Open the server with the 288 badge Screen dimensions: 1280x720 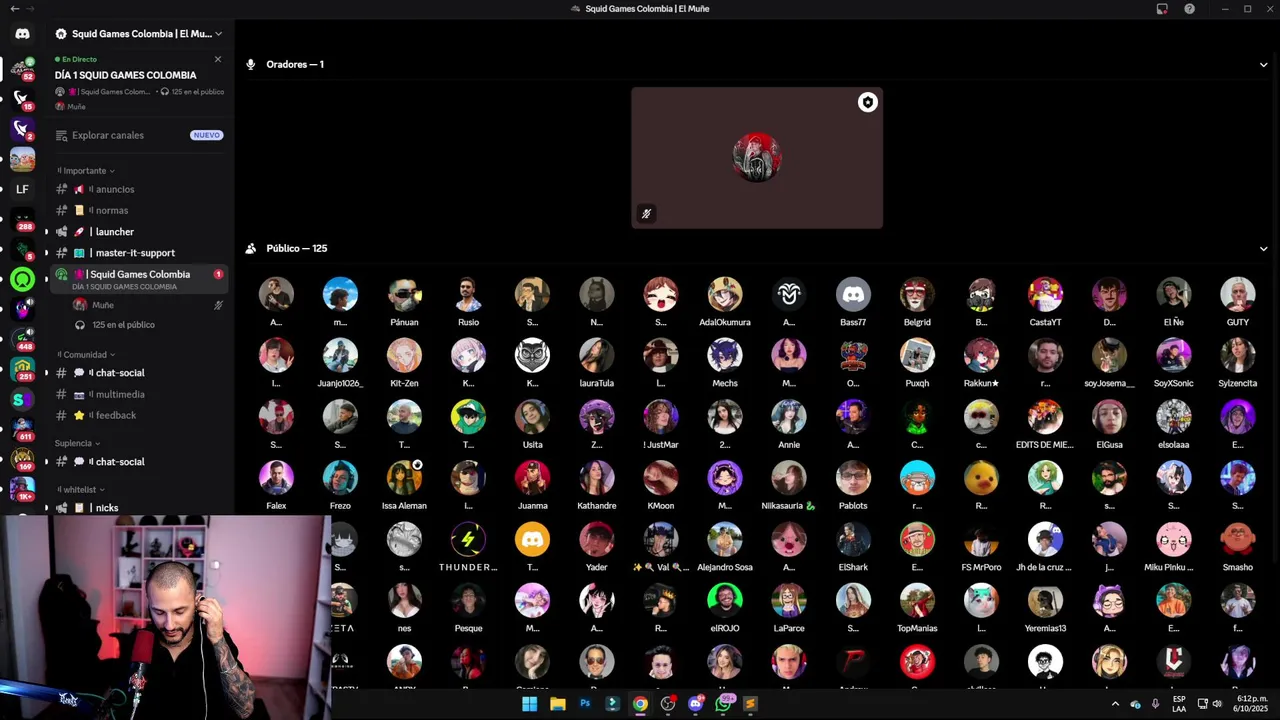[x=22, y=219]
